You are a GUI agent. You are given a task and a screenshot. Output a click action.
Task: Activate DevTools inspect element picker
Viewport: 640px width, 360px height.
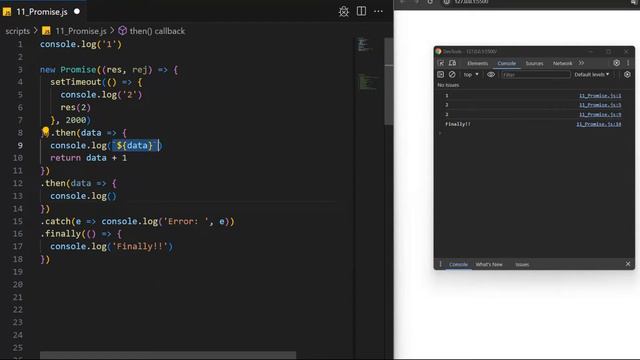(x=441, y=63)
